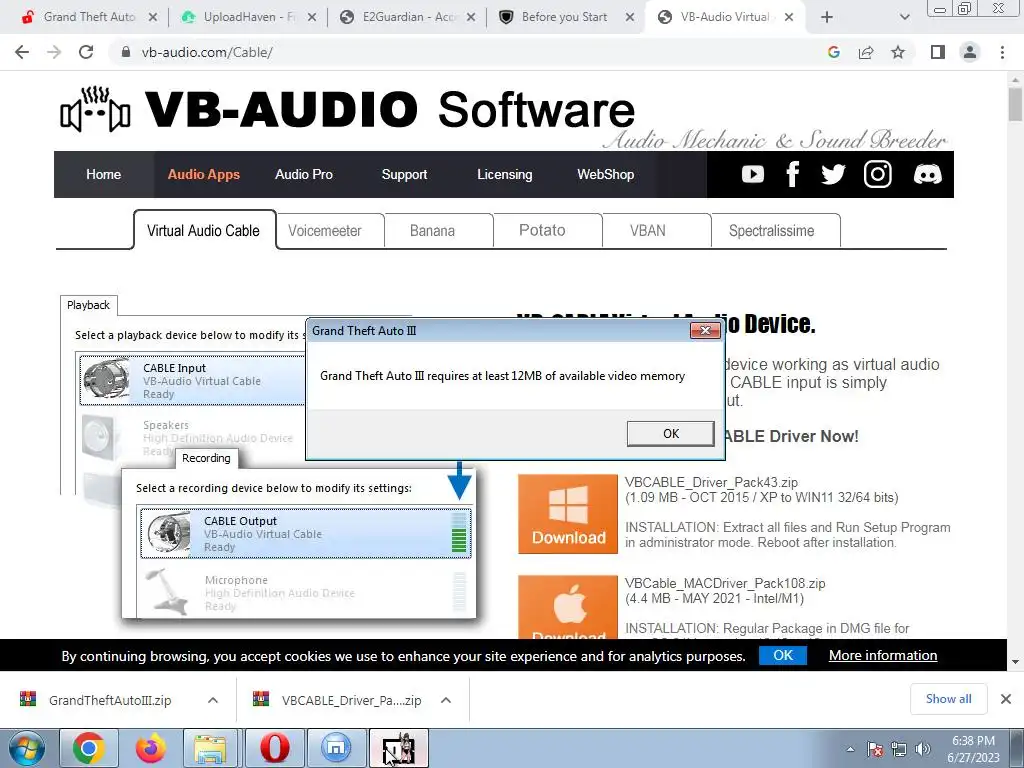Image resolution: width=1024 pixels, height=768 pixels.
Task: Open the VB-Audio Instagram icon
Action: [878, 174]
